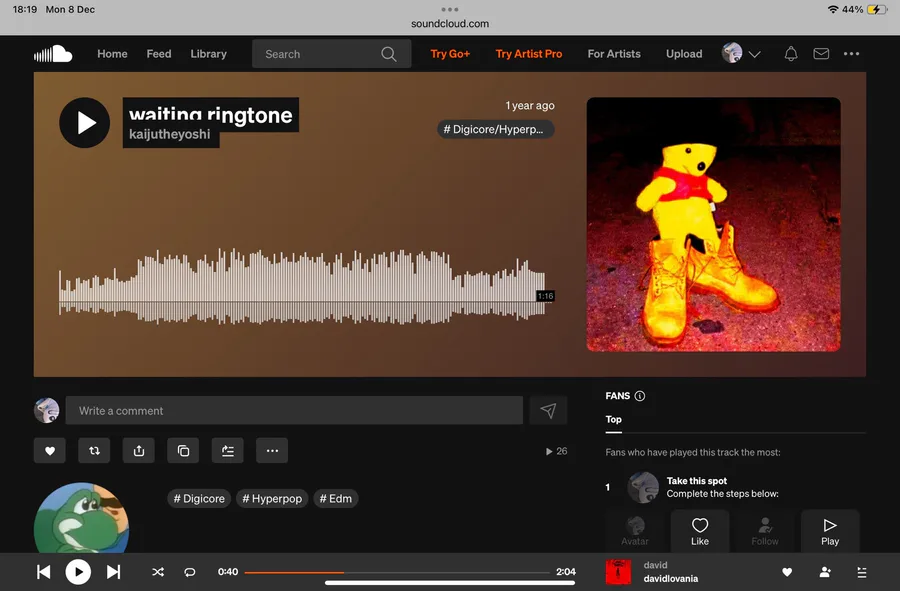Toggle repeat in the player bar
The width and height of the screenshot is (900, 591).
click(x=189, y=572)
